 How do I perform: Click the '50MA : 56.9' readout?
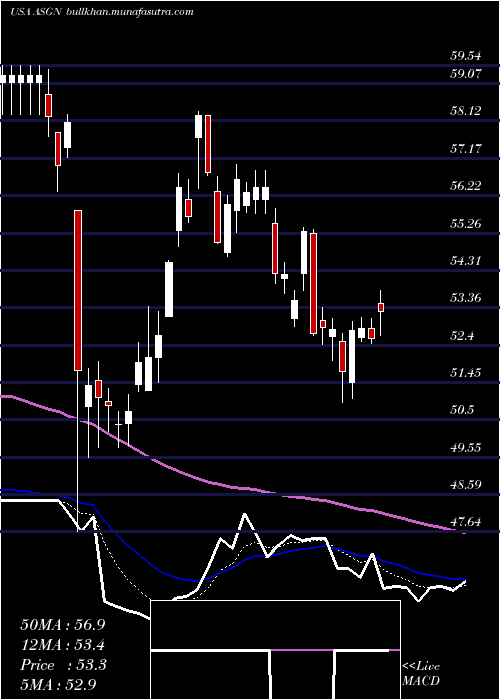(62, 625)
